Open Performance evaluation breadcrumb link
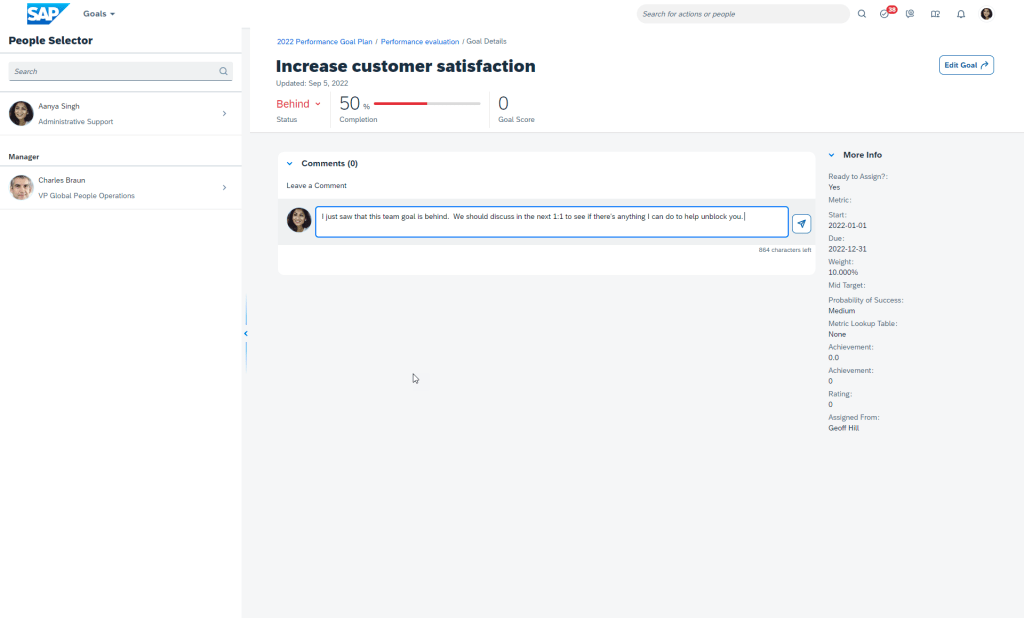Image resolution: width=1024 pixels, height=618 pixels. pyautogui.click(x=420, y=42)
